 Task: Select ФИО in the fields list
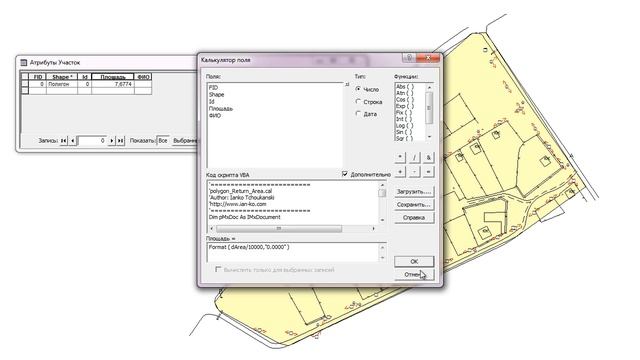tap(215, 116)
